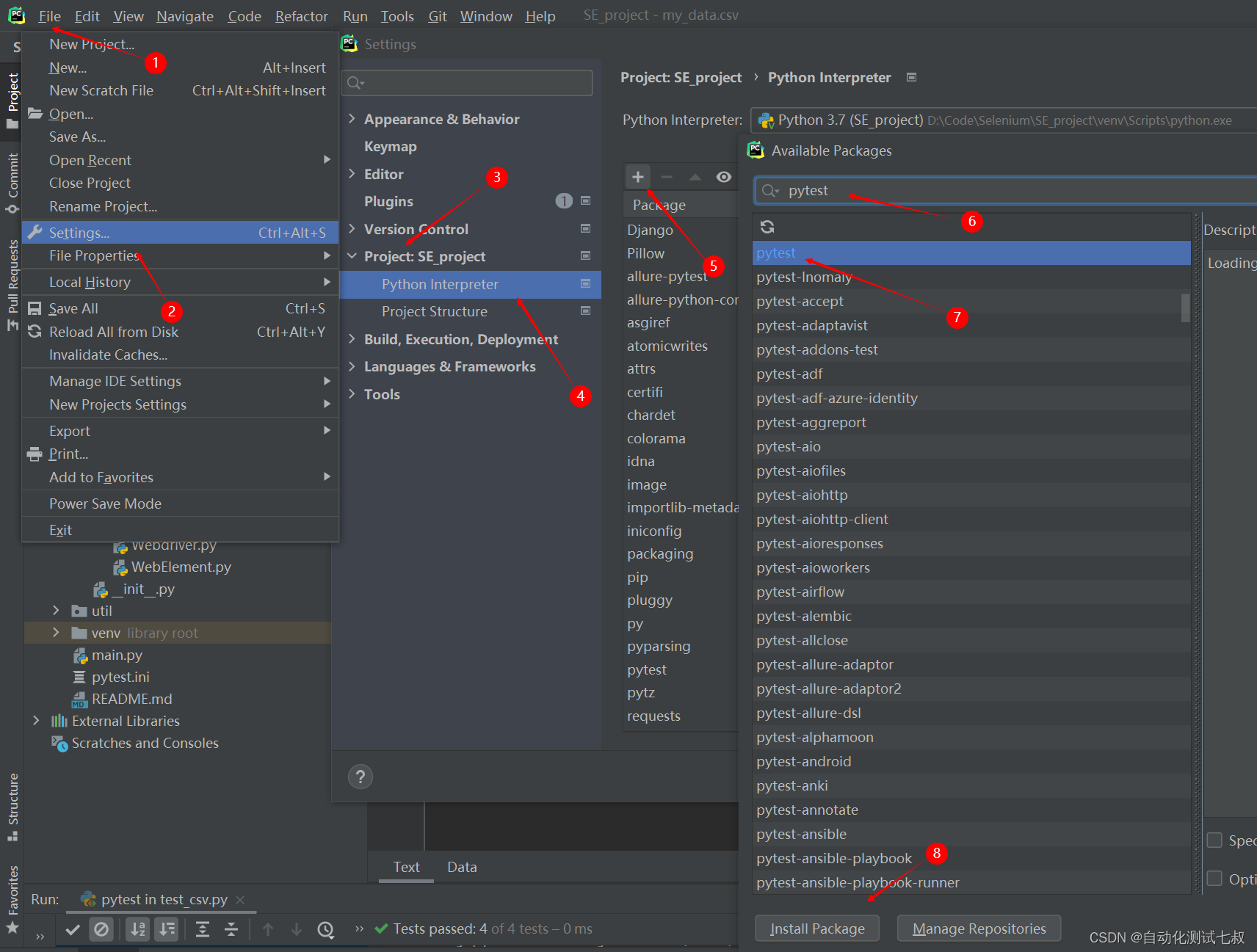This screenshot has width=1257, height=952.
Task: Click the Install Package button
Action: click(x=816, y=929)
